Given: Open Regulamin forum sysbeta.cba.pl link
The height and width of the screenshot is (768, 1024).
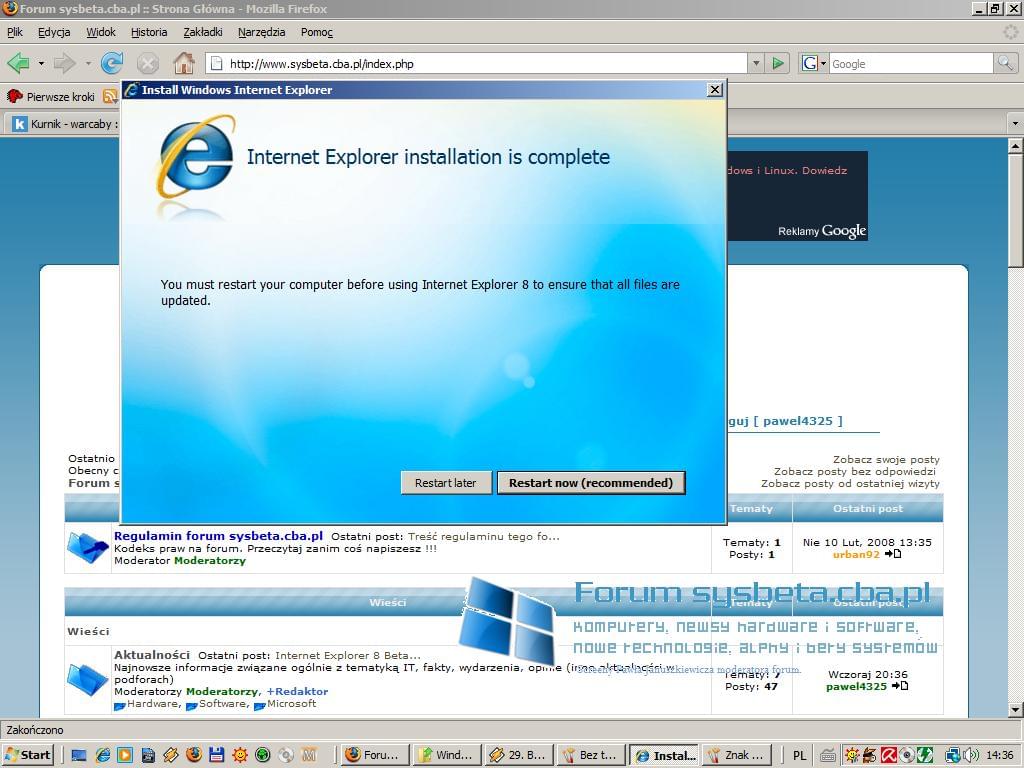Looking at the screenshot, I should coord(218,536).
